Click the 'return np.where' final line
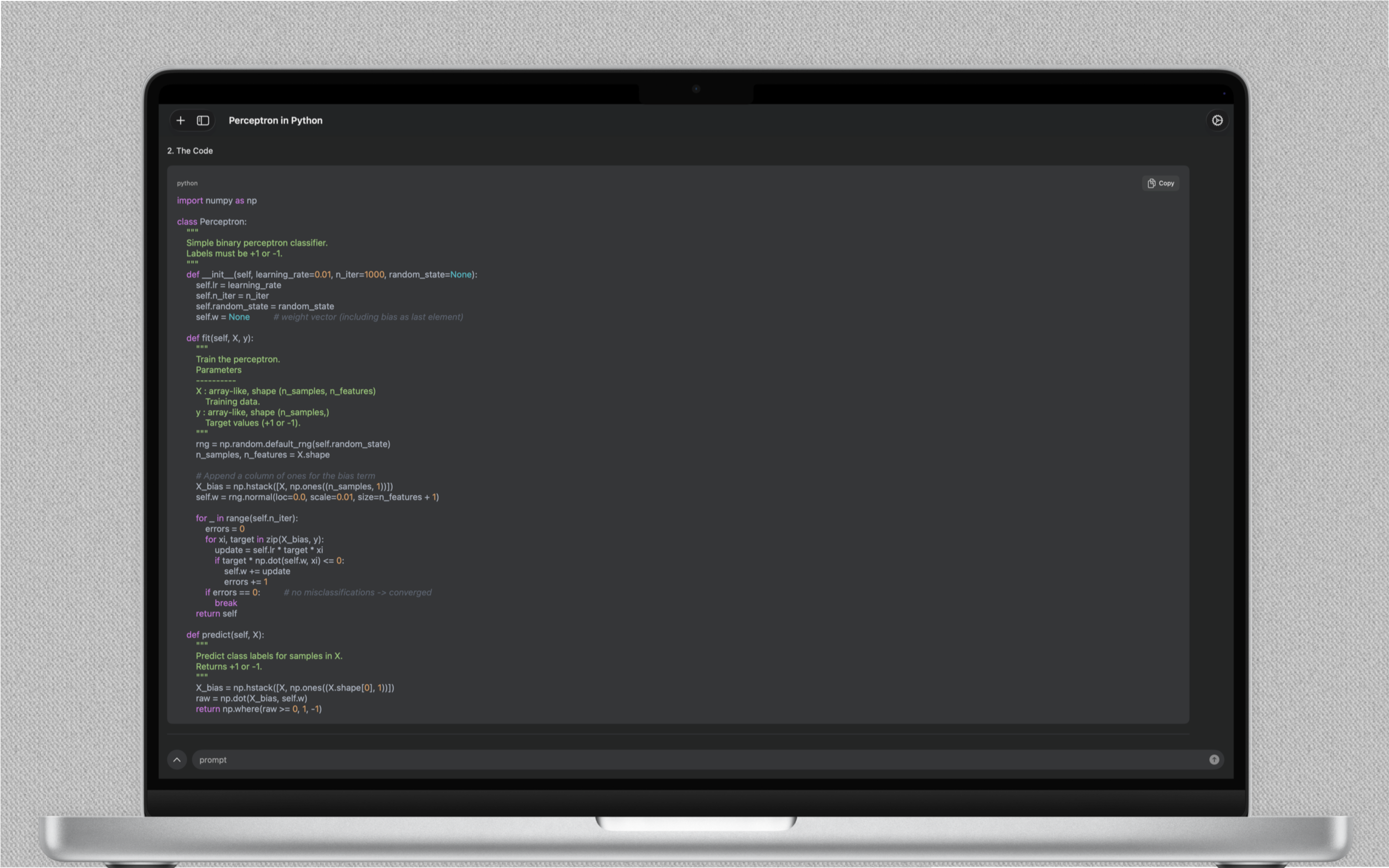The width and height of the screenshot is (1389, 868). click(259, 709)
